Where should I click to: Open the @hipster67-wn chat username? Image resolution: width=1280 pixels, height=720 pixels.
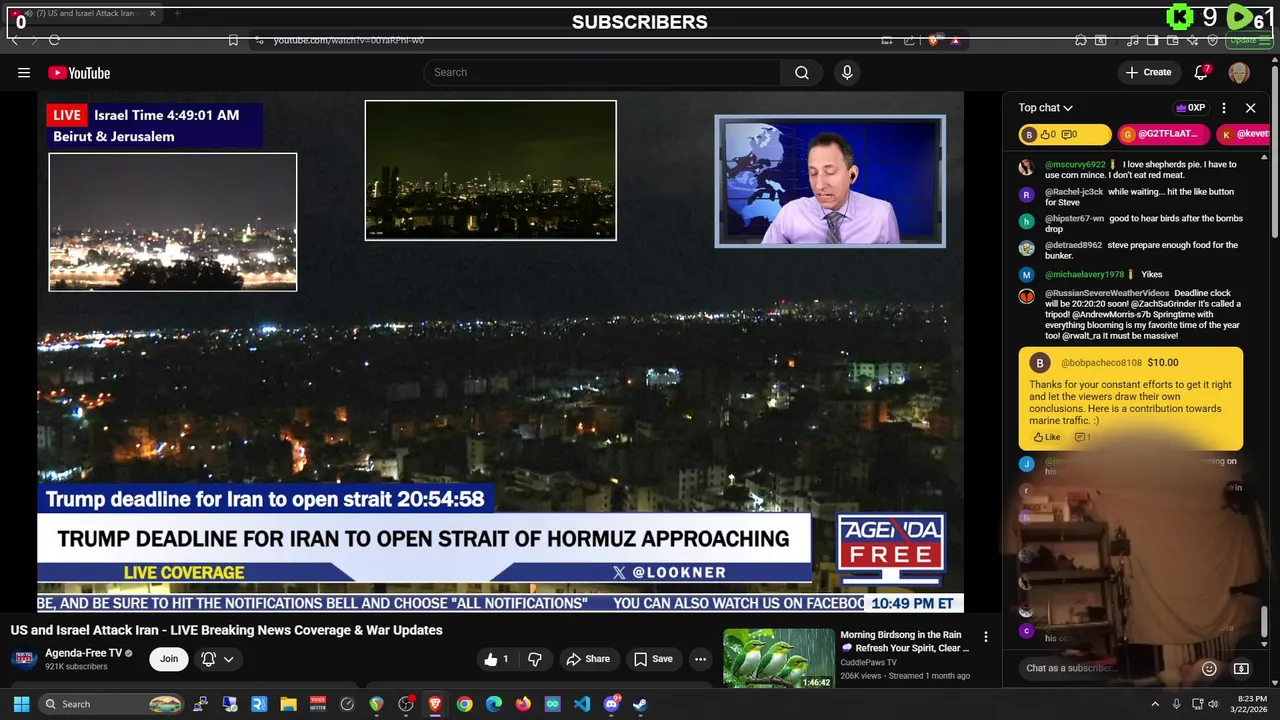[x=1075, y=219]
